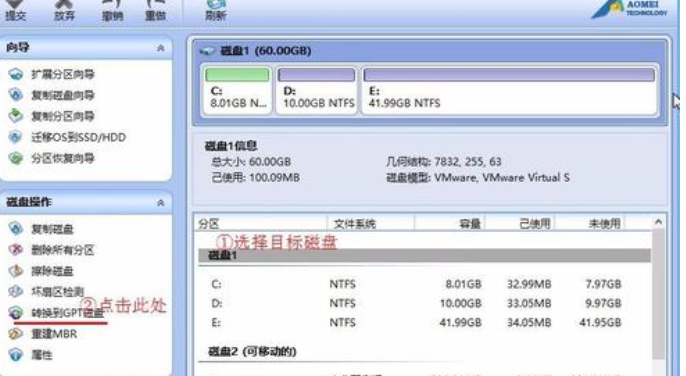Sort by the 容量 column header
The width and height of the screenshot is (686, 376).
449,224
